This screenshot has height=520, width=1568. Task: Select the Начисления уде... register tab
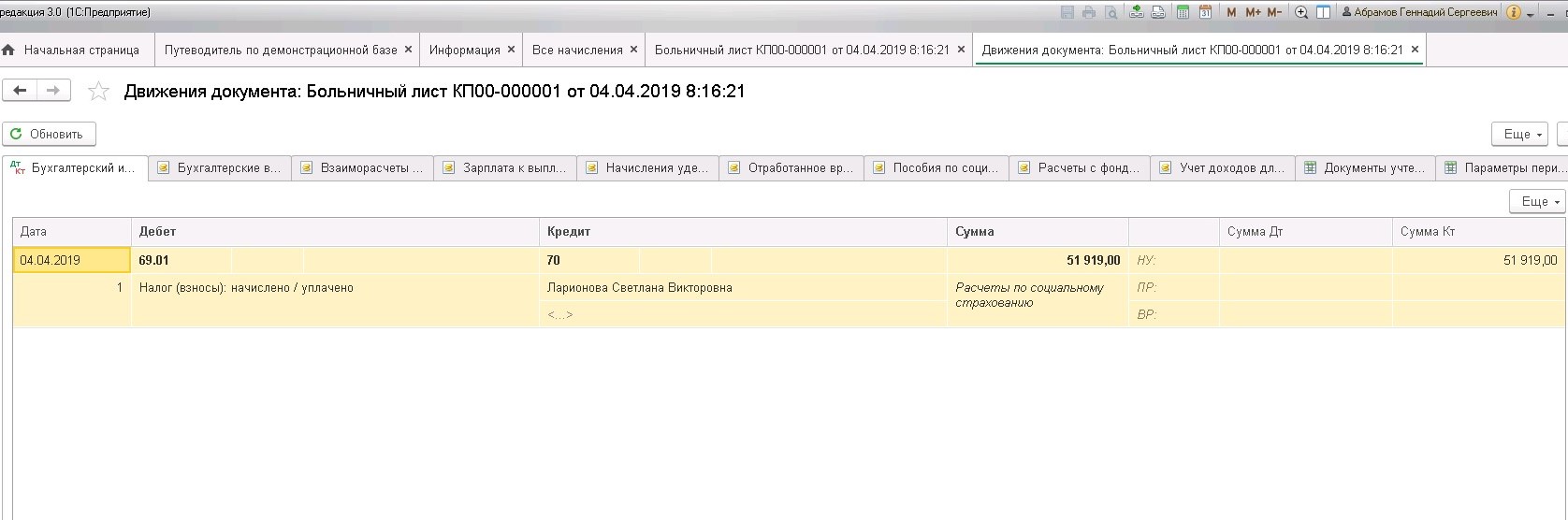coord(648,168)
